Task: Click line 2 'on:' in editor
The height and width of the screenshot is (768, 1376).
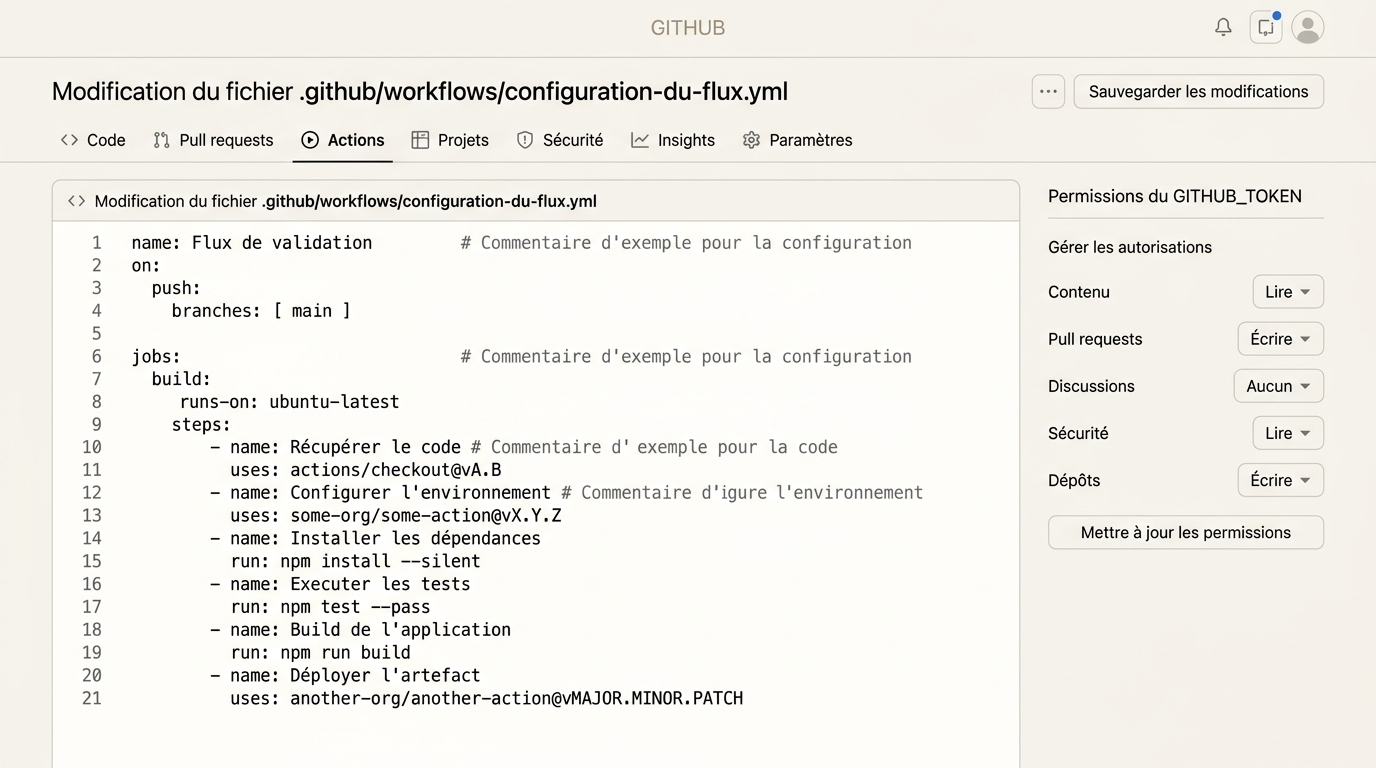Action: [x=146, y=265]
